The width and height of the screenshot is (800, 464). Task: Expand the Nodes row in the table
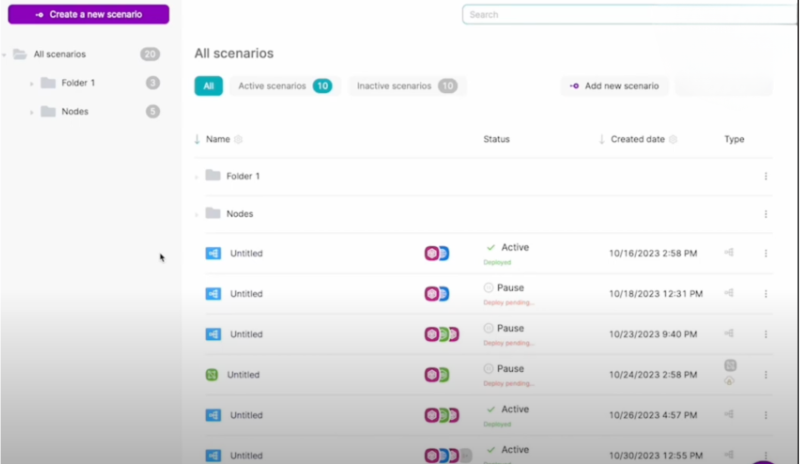click(x=196, y=214)
